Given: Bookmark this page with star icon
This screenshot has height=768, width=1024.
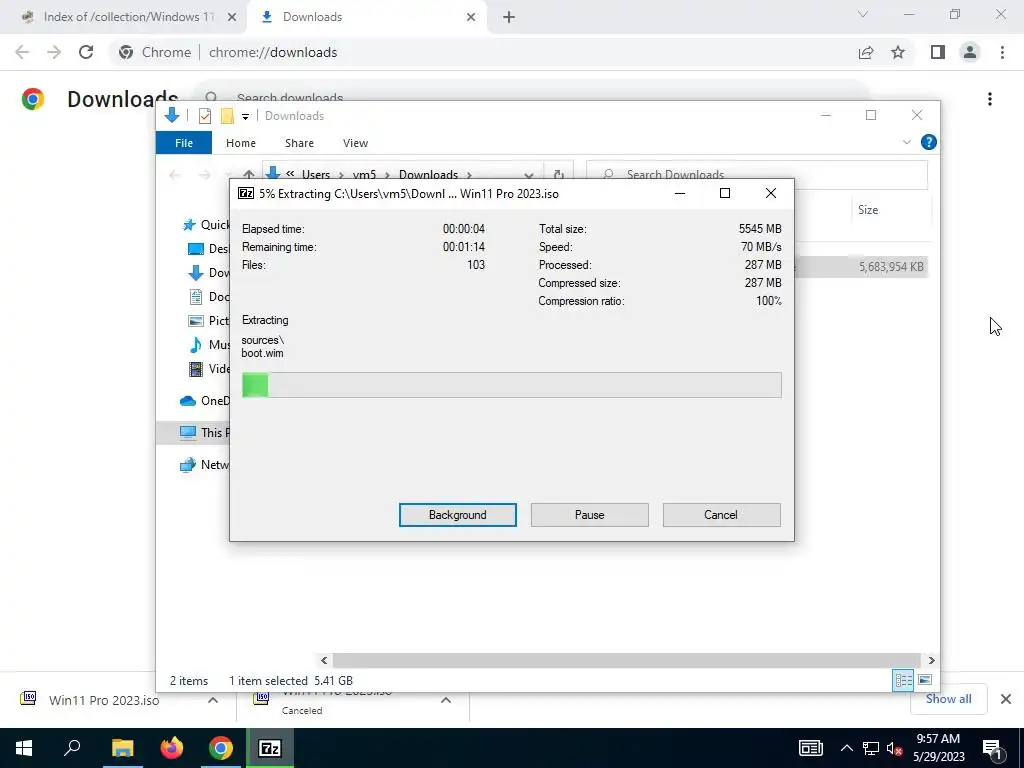Looking at the screenshot, I should pyautogui.click(x=898, y=52).
